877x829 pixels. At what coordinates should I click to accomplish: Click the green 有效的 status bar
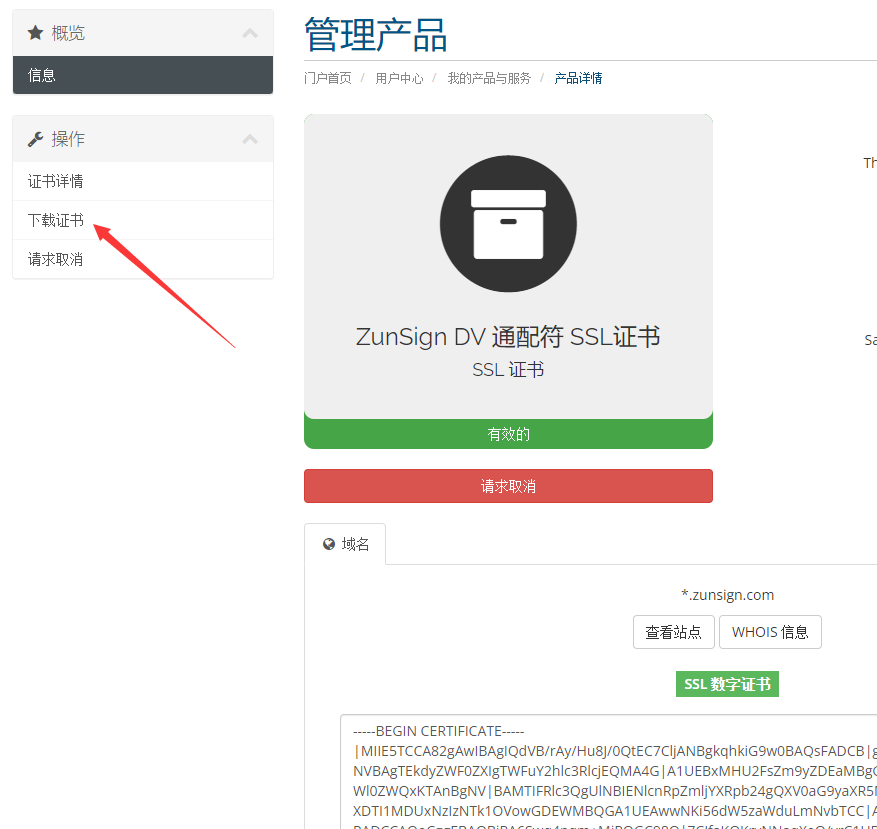[508, 434]
